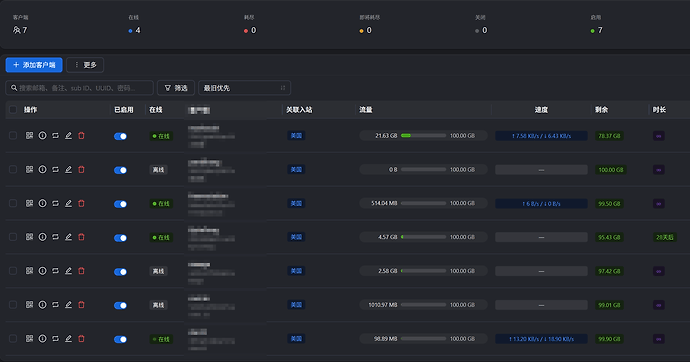Screen dimensions: 690x362
Task: Toggle enabled switch for the 21.63 GB client
Action: pos(120,136)
